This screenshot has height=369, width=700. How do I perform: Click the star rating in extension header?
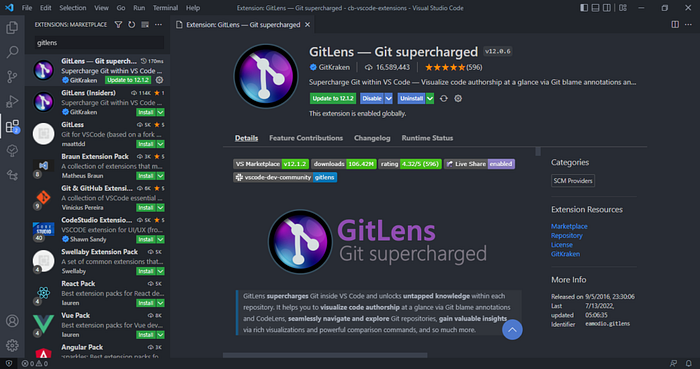click(x=453, y=67)
